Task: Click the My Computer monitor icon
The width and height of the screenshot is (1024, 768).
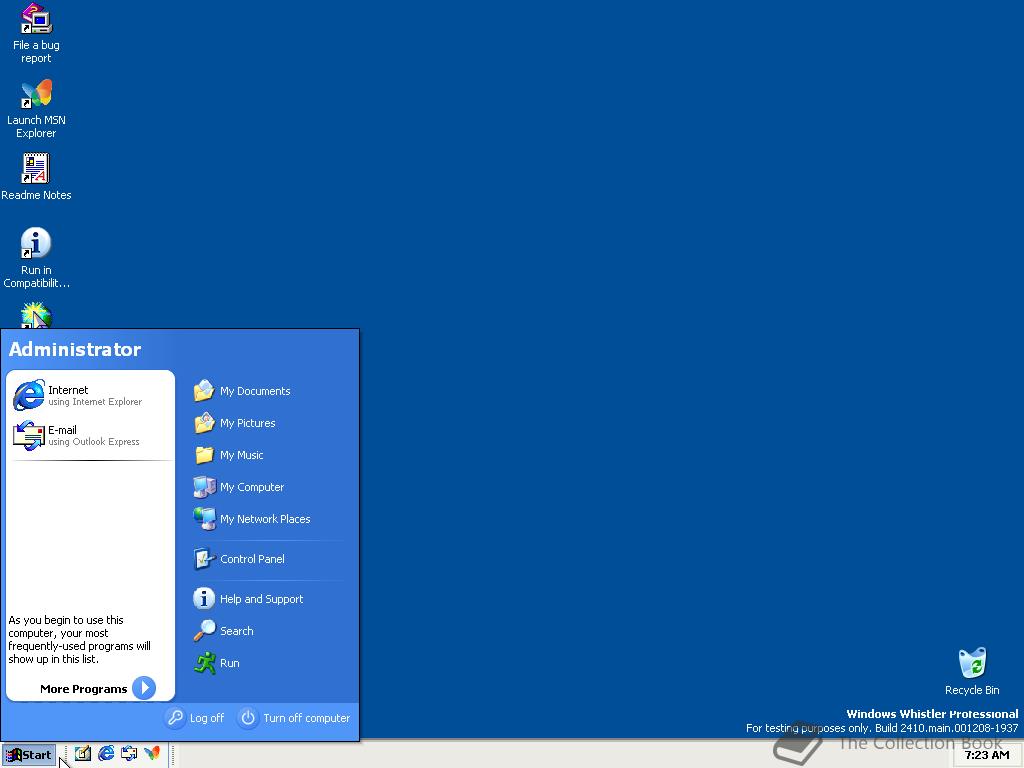Action: [204, 487]
